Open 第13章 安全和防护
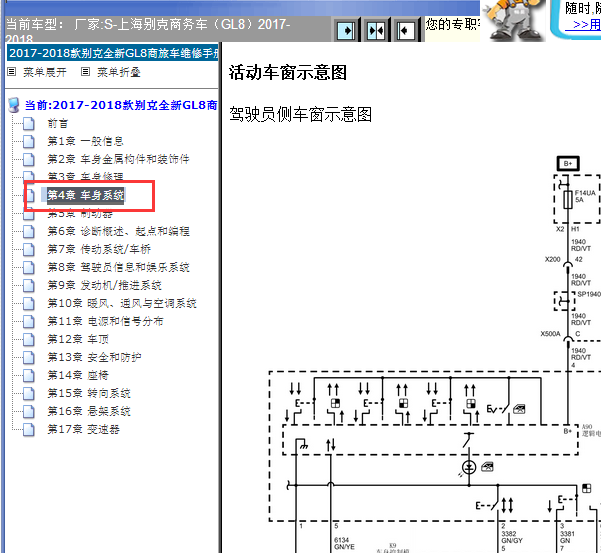This screenshot has height=553, width=601. pyautogui.click(x=94, y=357)
